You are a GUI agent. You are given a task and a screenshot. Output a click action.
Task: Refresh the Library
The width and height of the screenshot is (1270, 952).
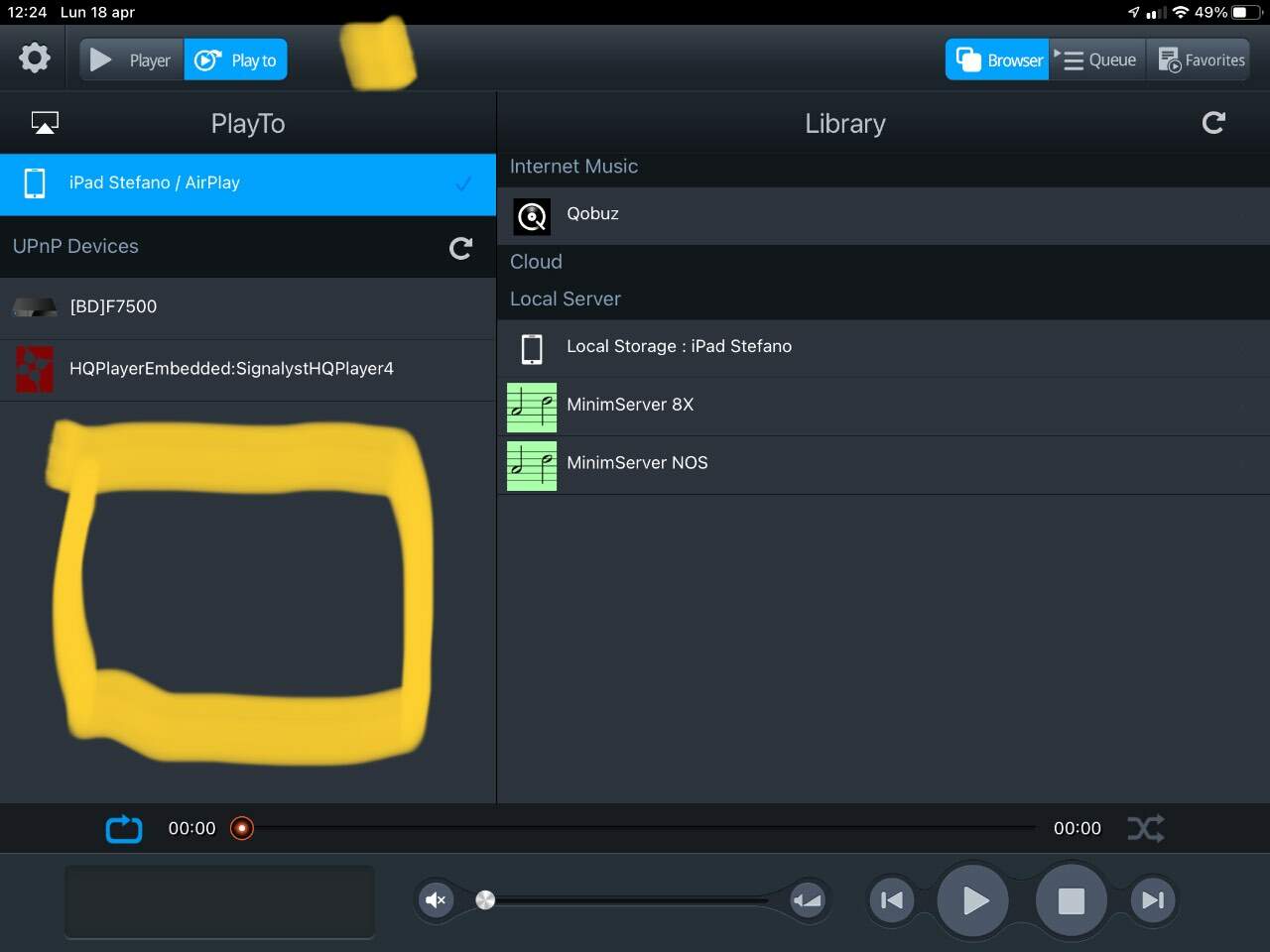pos(1213,123)
